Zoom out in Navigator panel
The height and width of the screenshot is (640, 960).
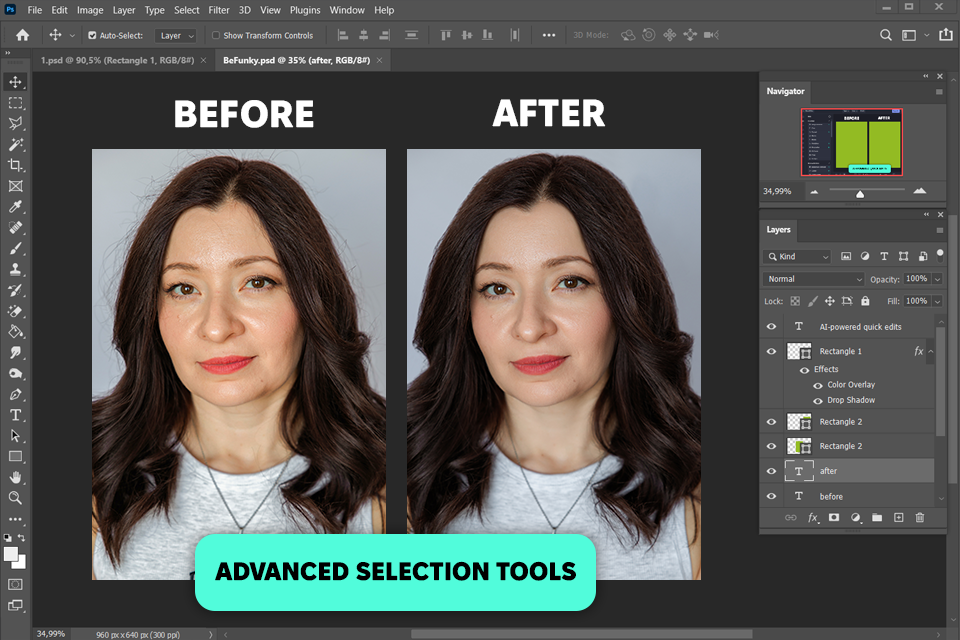click(x=814, y=192)
